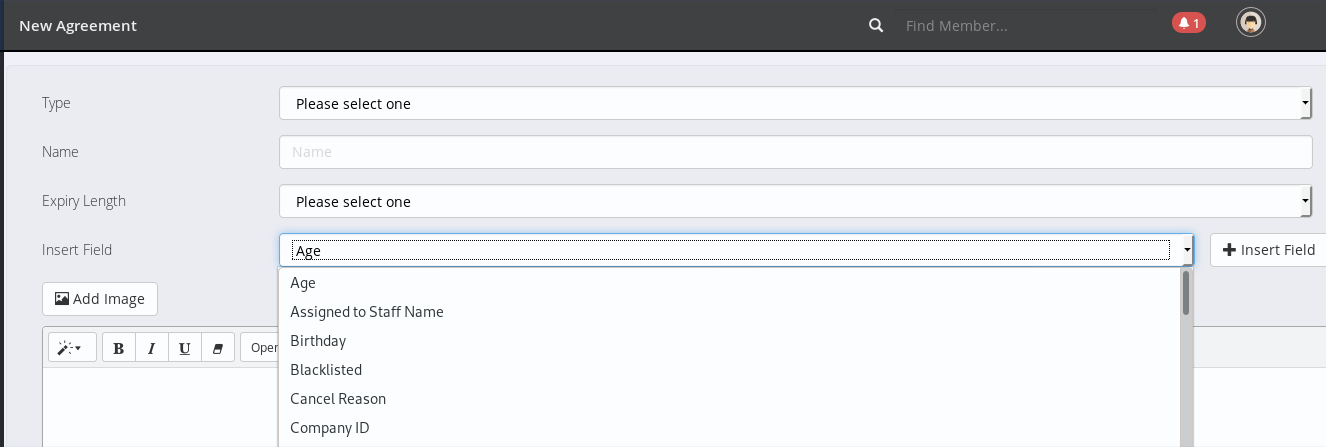Toggle italic text formatting
The width and height of the screenshot is (1326, 447).
pyautogui.click(x=152, y=348)
